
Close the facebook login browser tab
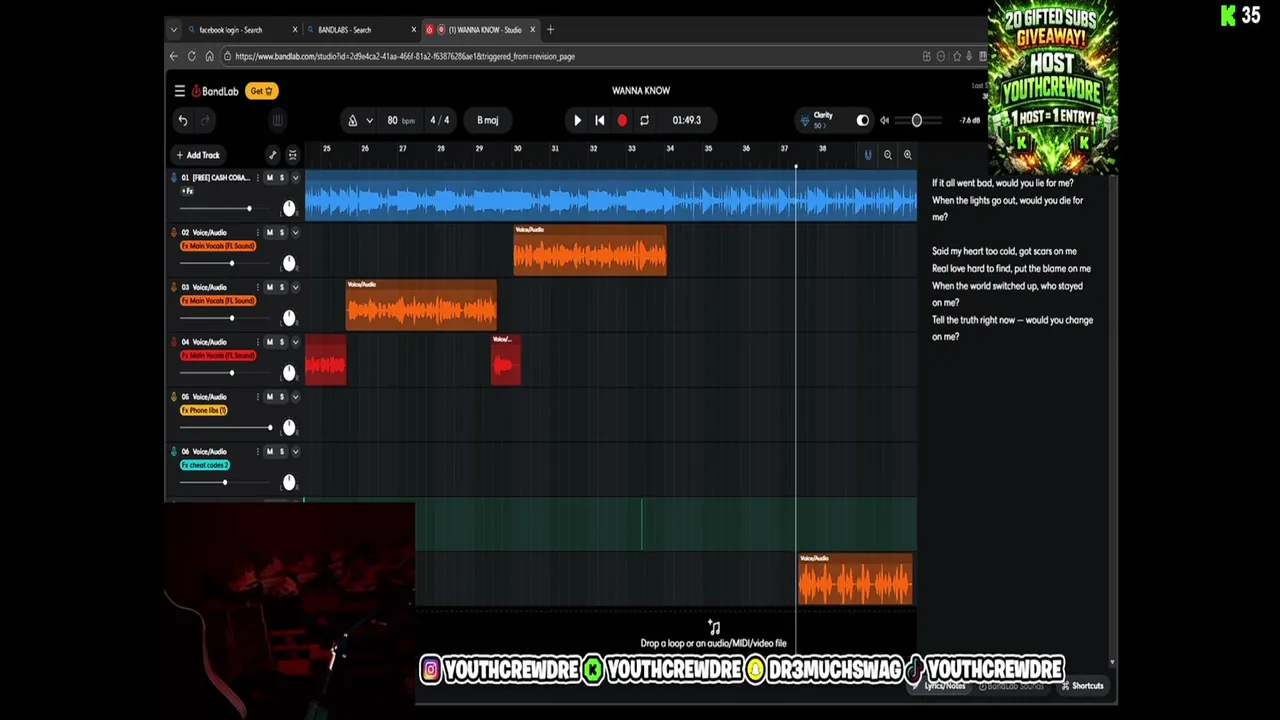(295, 30)
